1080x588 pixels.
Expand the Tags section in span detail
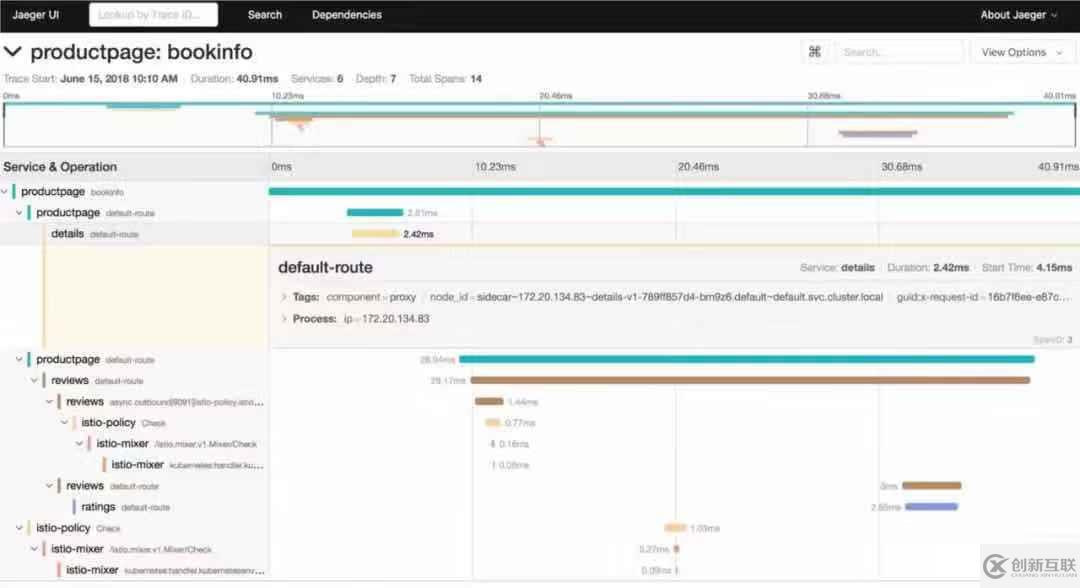(283, 297)
